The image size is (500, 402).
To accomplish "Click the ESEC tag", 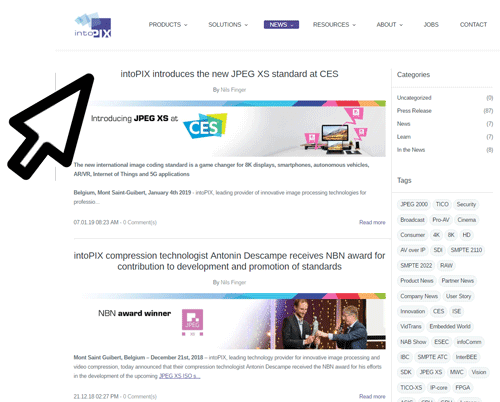I will click(441, 342).
